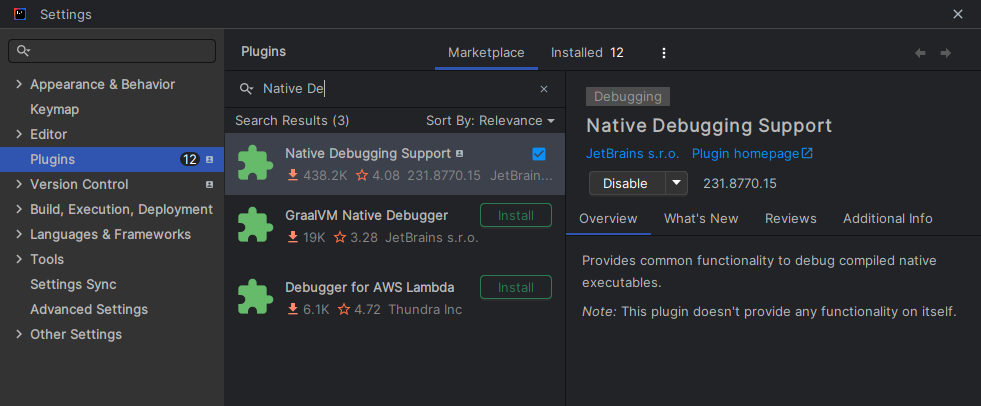Open the Overview tab
The image size is (981, 406).
pyautogui.click(x=608, y=219)
